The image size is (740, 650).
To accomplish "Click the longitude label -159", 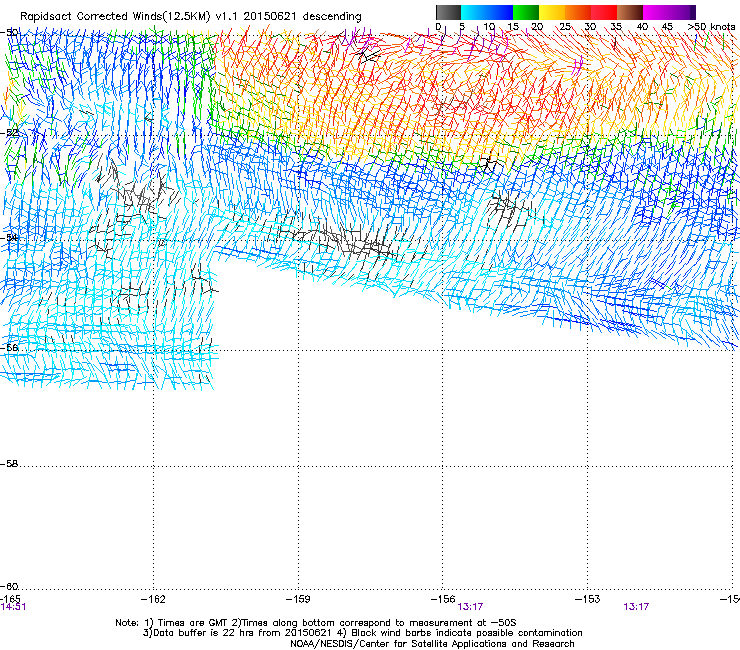I will click(x=298, y=599).
